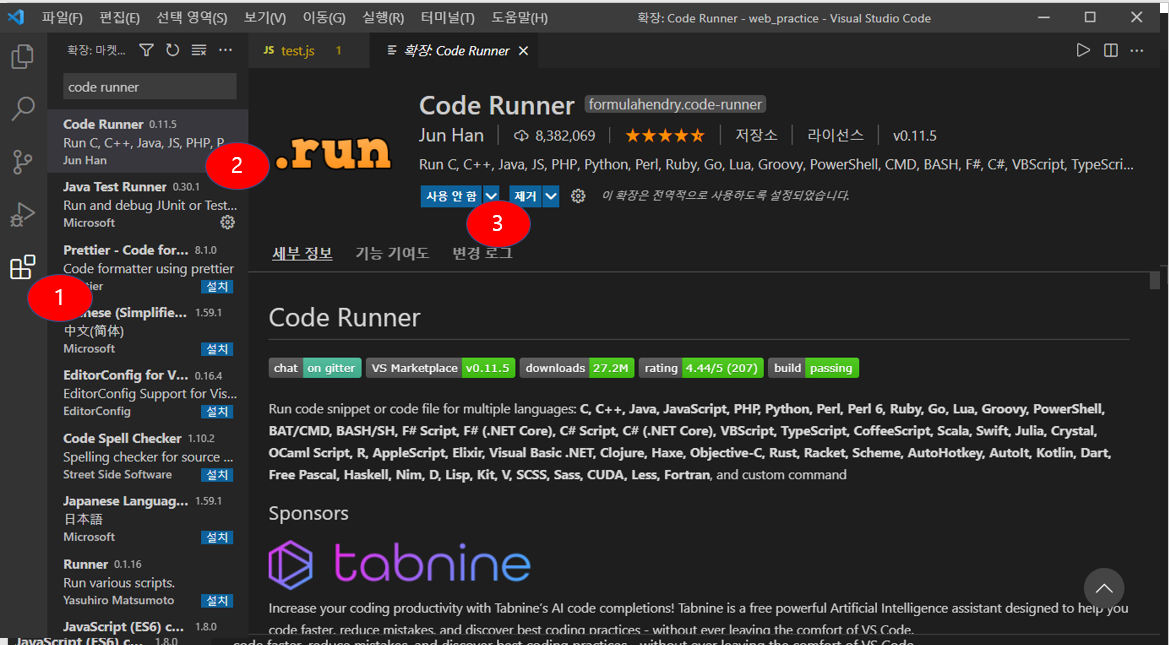Open the 실행(R) menu

point(382,18)
